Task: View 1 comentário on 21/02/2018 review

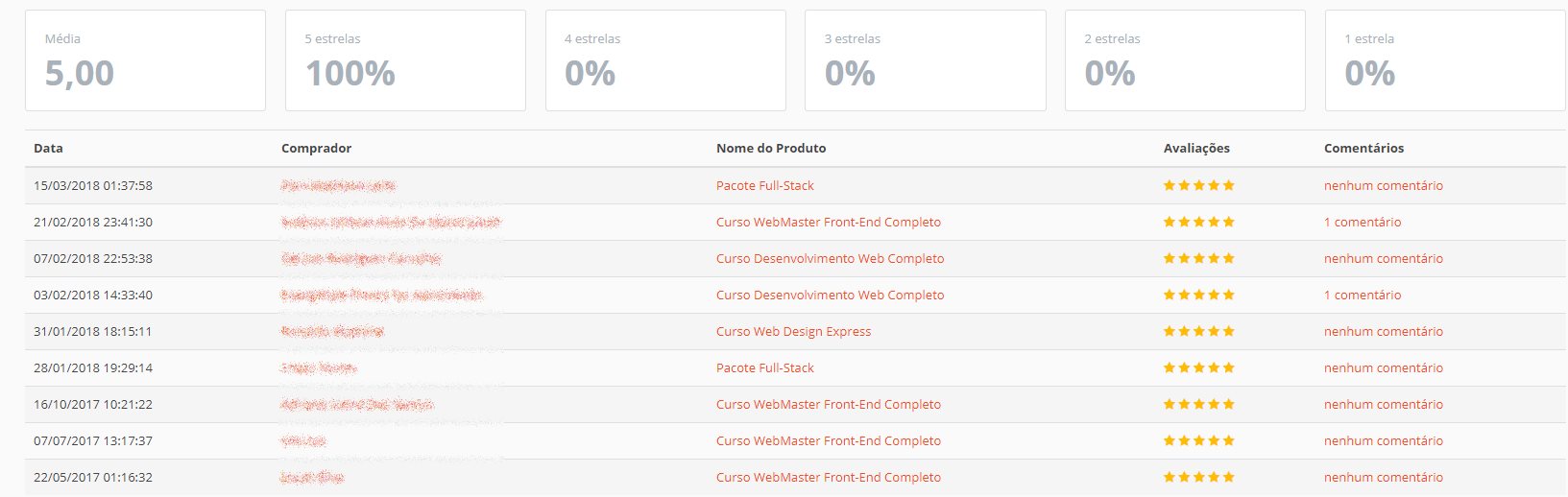Action: [x=1362, y=222]
